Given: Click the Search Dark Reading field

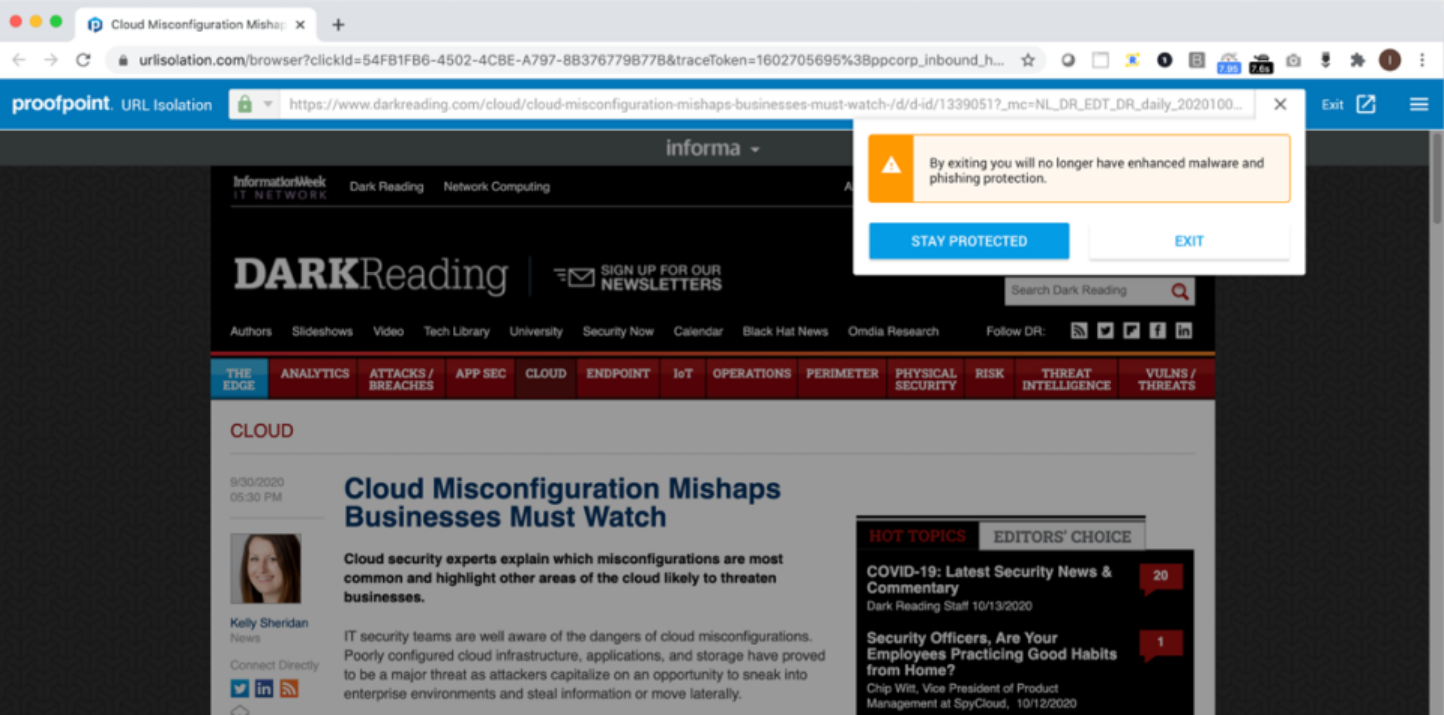Looking at the screenshot, I should coord(1086,291).
